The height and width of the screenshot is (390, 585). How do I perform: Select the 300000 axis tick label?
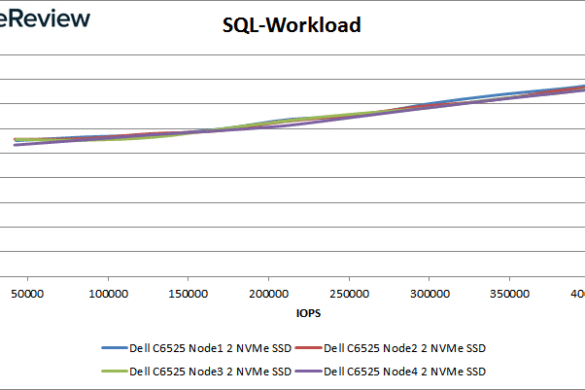click(x=430, y=294)
